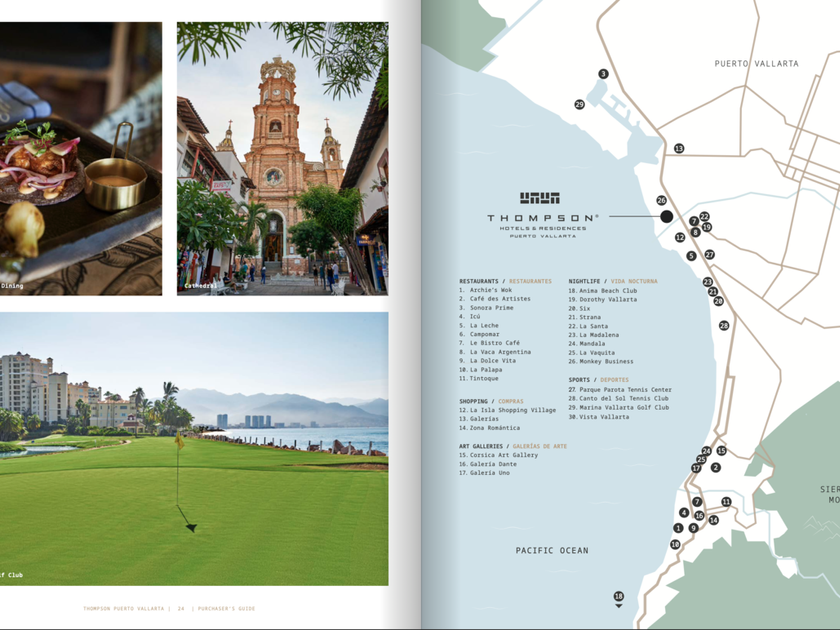
Task: Click the 'PUERTO VALLARTA' map label
Action: [x=756, y=63]
